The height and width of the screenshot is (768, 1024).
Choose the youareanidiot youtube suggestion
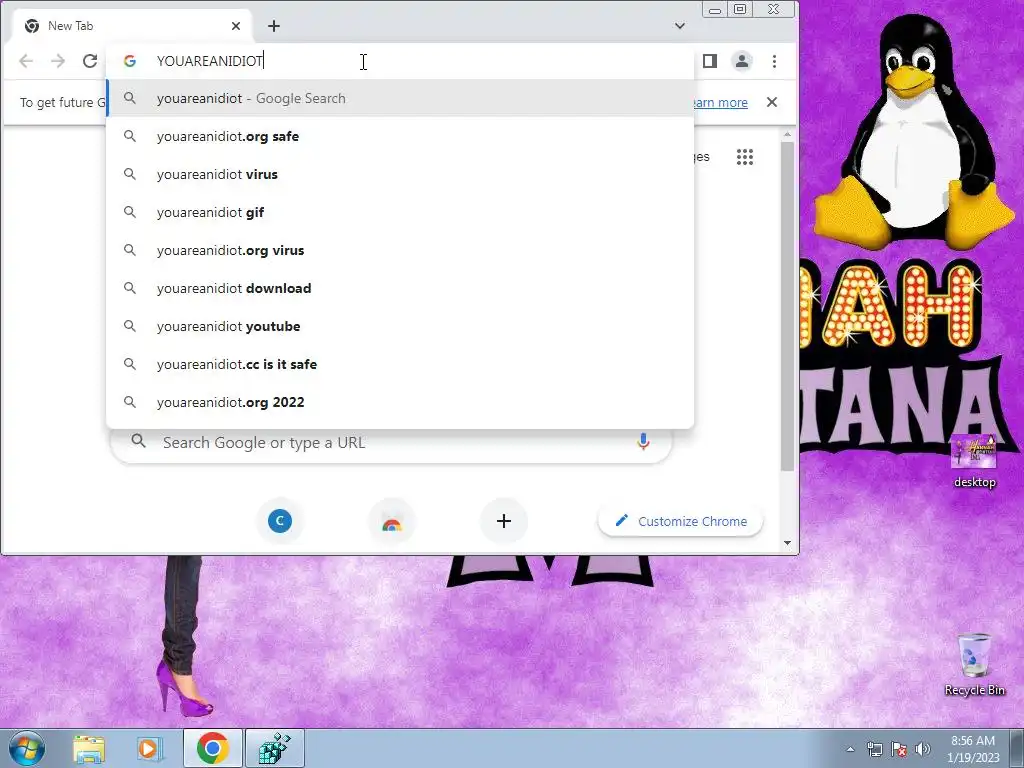pyautogui.click(x=400, y=326)
